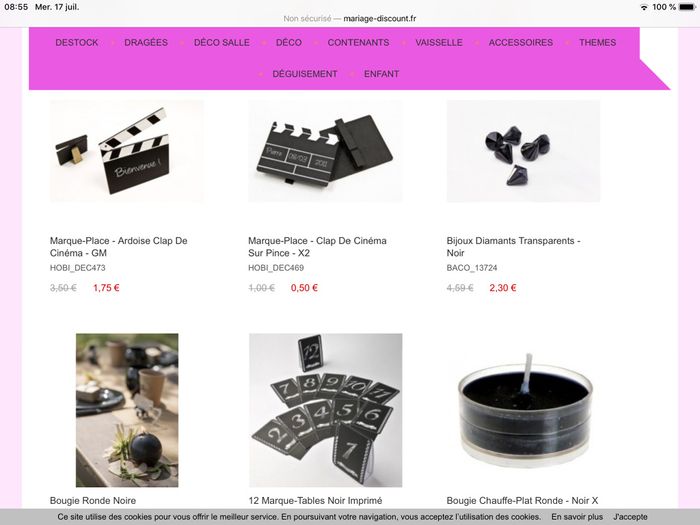
Task: Go to the DÉGUISEMENT category
Action: [x=305, y=74]
